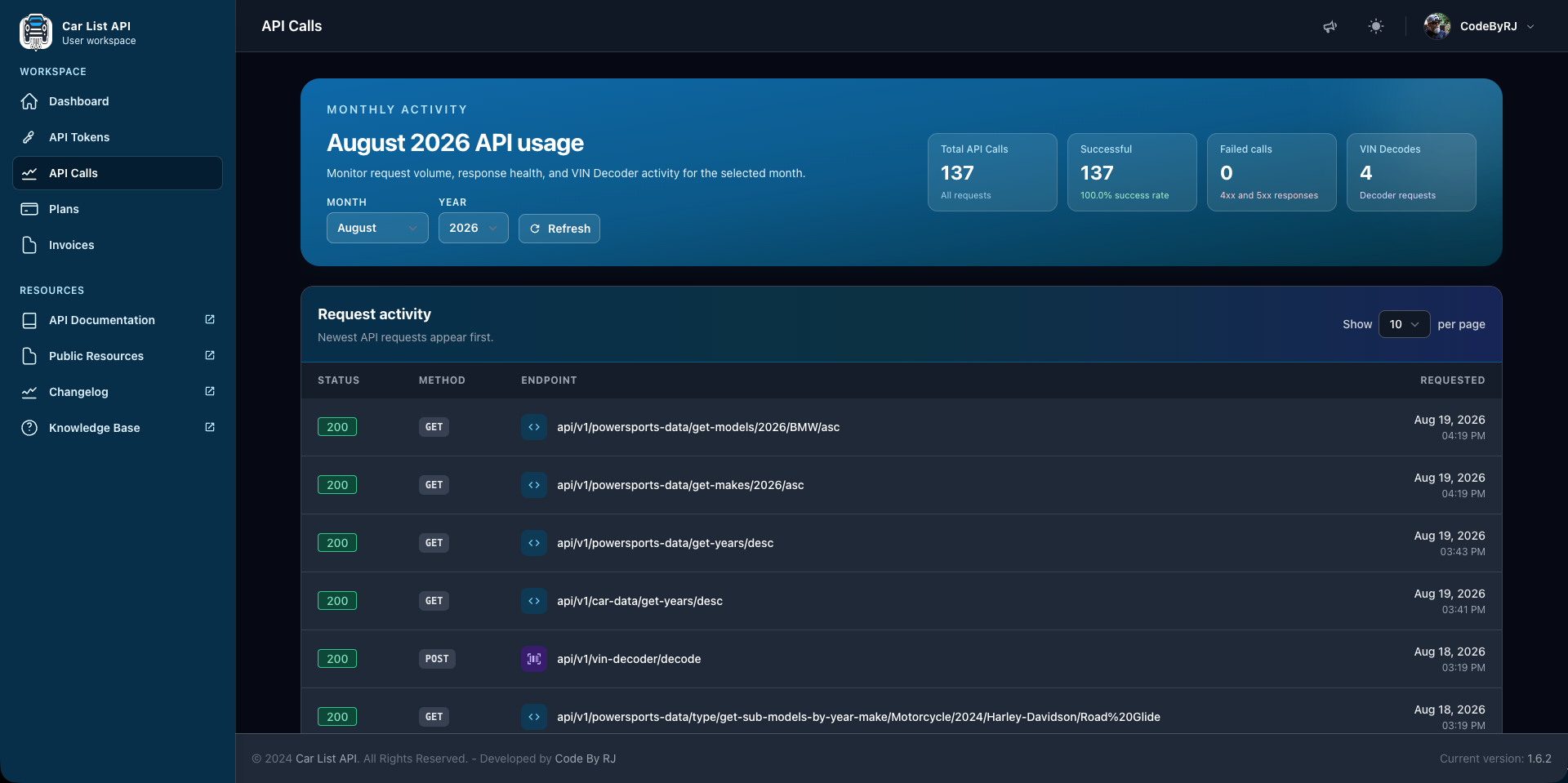1568x783 pixels.
Task: Click the Car List API logo icon
Action: (x=36, y=32)
